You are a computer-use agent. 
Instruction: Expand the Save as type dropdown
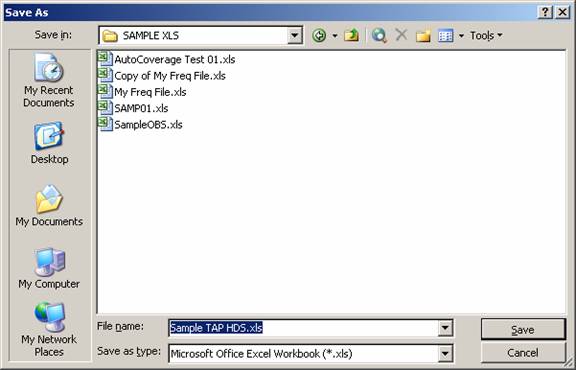point(445,353)
